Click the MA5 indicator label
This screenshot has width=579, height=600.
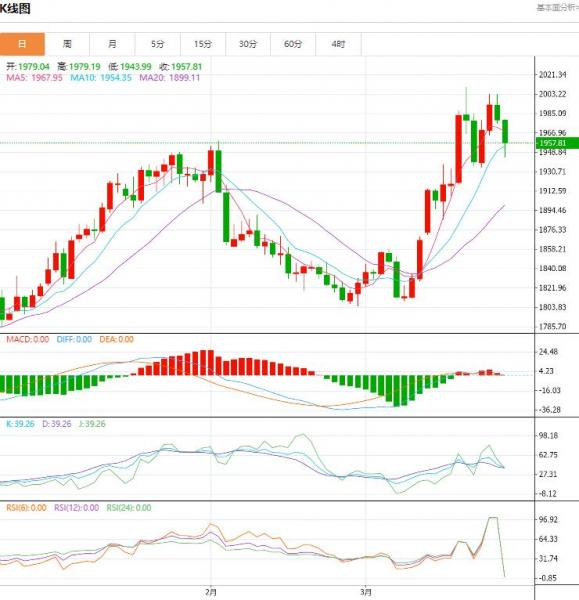34,78
